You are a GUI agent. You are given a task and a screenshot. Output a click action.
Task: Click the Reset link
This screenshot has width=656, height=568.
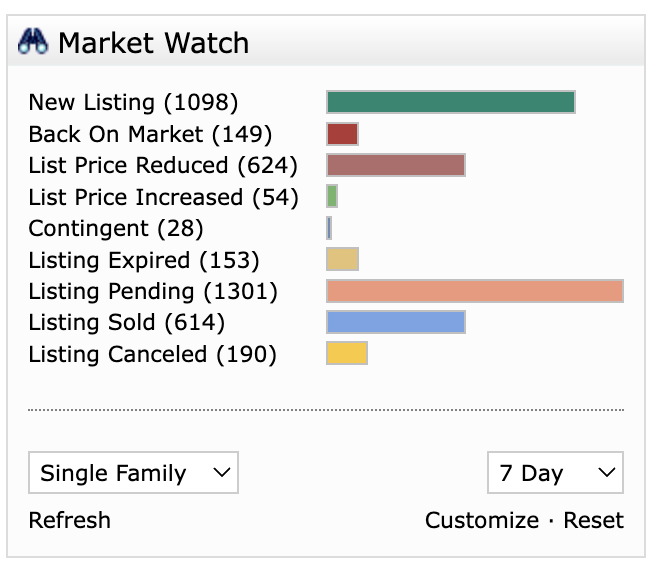coord(593,520)
